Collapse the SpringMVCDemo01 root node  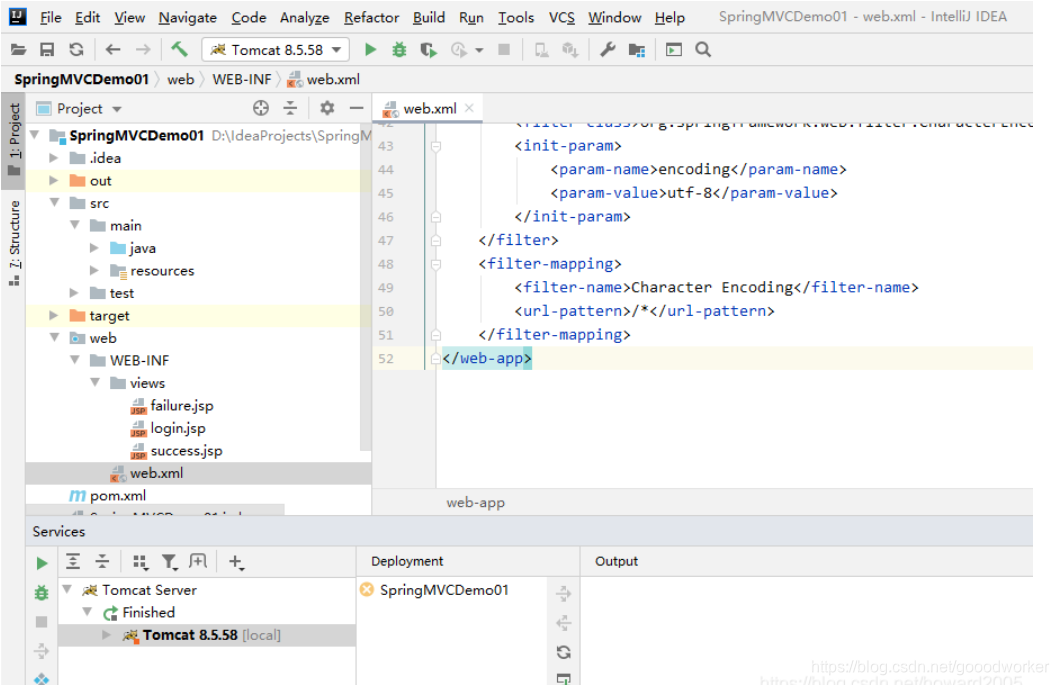(34, 134)
